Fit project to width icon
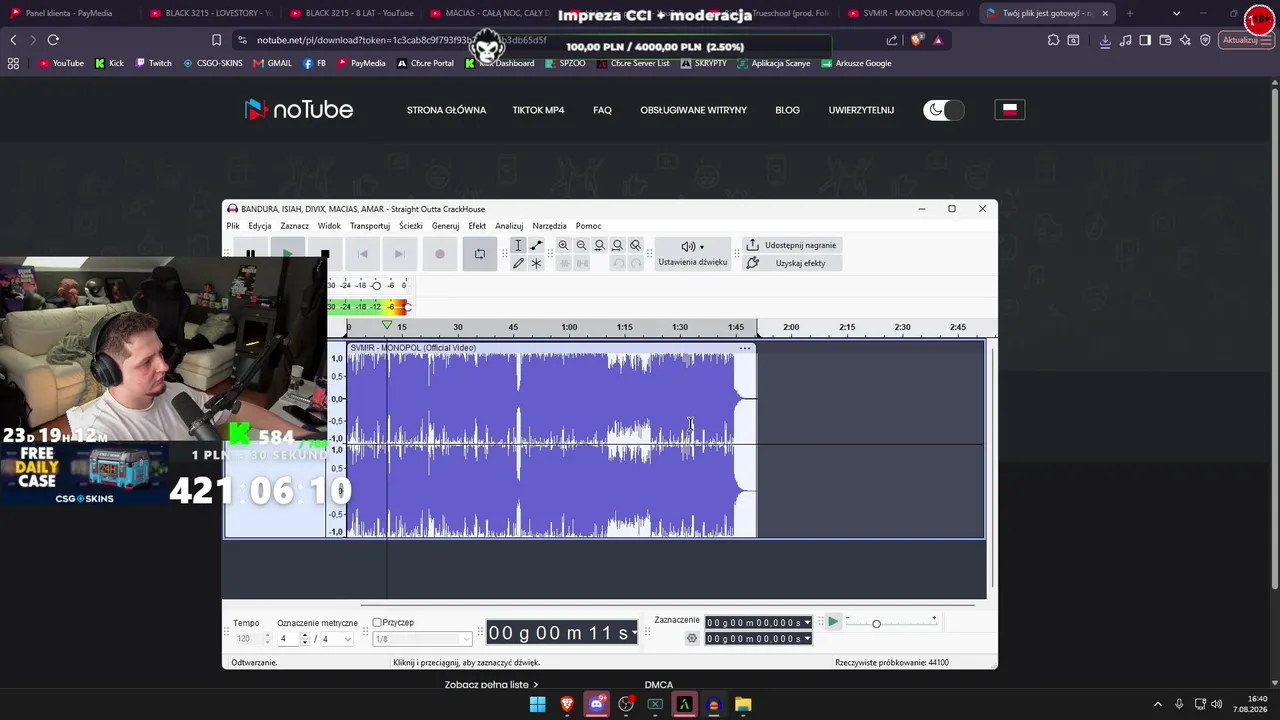The image size is (1280, 720). pyautogui.click(x=618, y=245)
